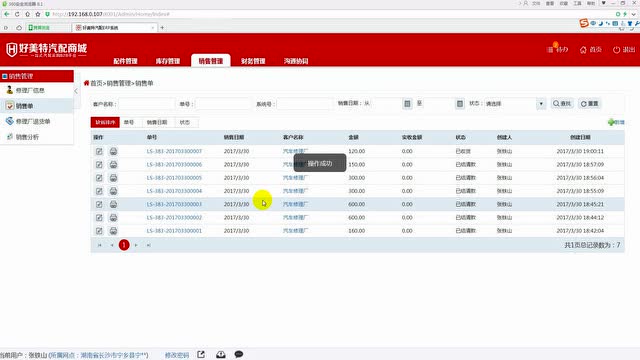Click the Sogou S input method icon
The width and height of the screenshot is (640, 360).
[x=584, y=23]
